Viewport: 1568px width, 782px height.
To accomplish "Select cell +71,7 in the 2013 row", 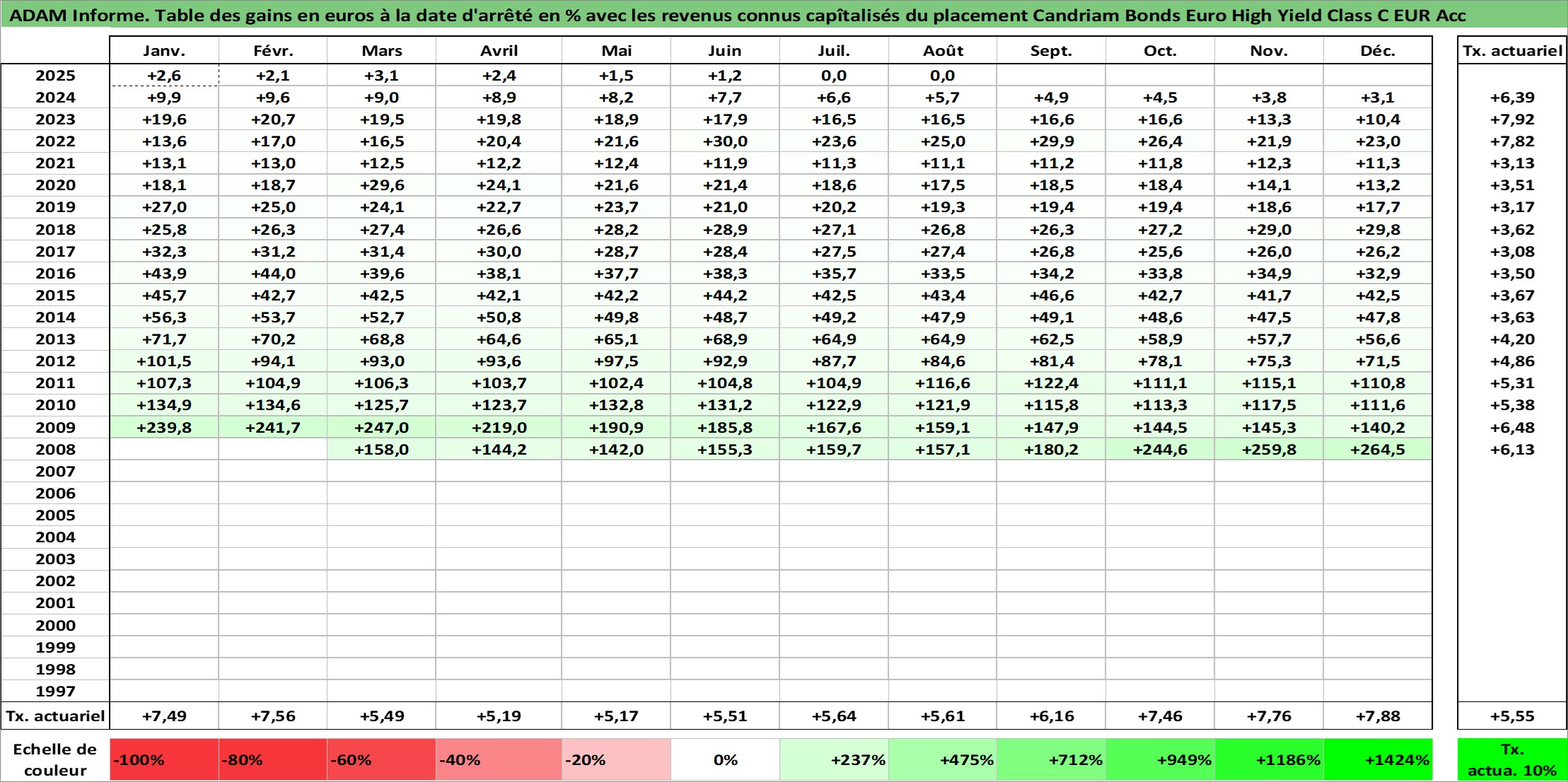I will [x=164, y=339].
